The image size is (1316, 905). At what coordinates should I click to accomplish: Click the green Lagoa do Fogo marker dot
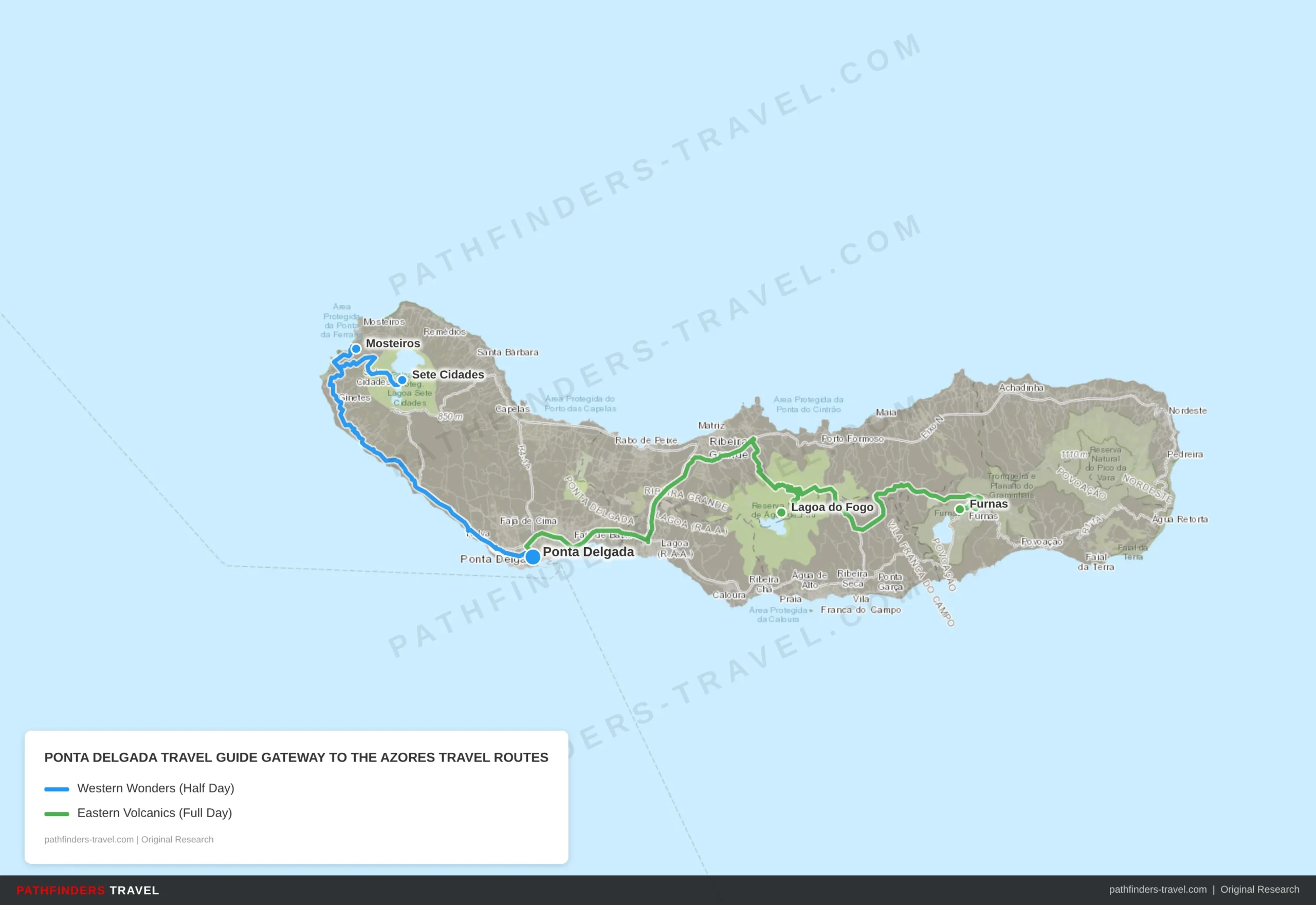coord(781,513)
